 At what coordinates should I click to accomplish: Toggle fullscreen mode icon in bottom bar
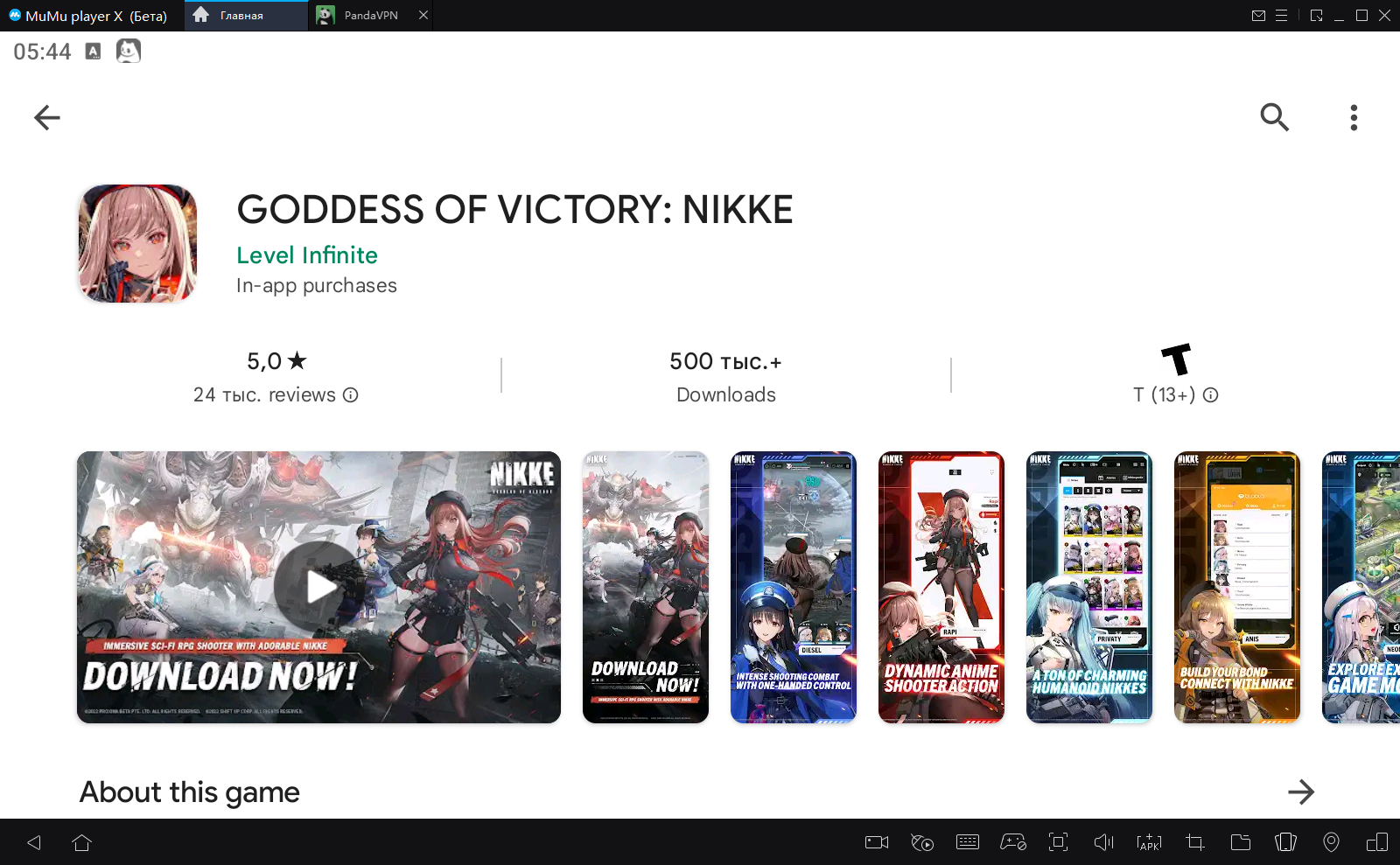coord(1058,842)
